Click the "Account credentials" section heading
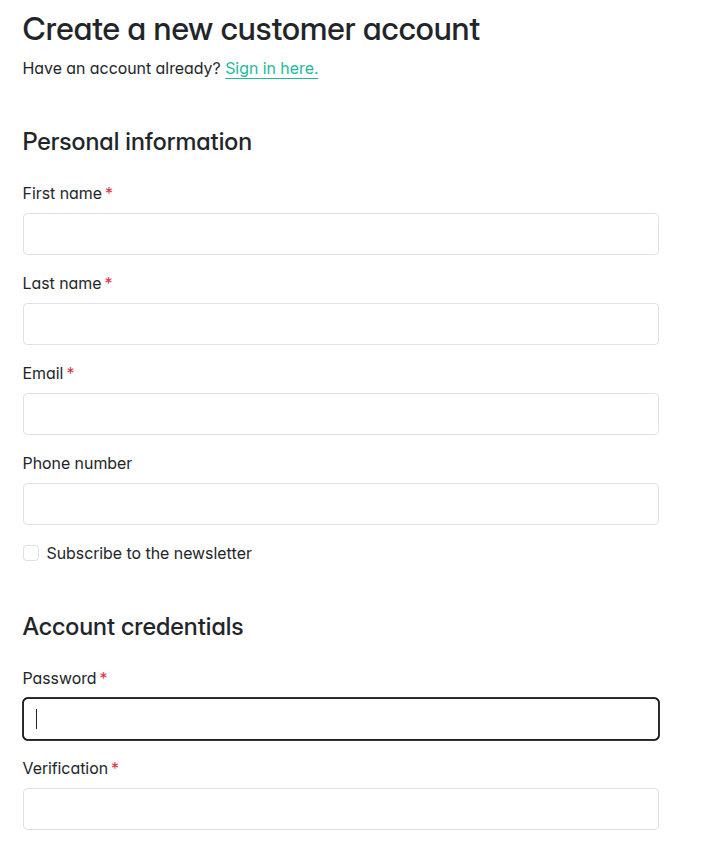The height and width of the screenshot is (868, 702). [133, 627]
